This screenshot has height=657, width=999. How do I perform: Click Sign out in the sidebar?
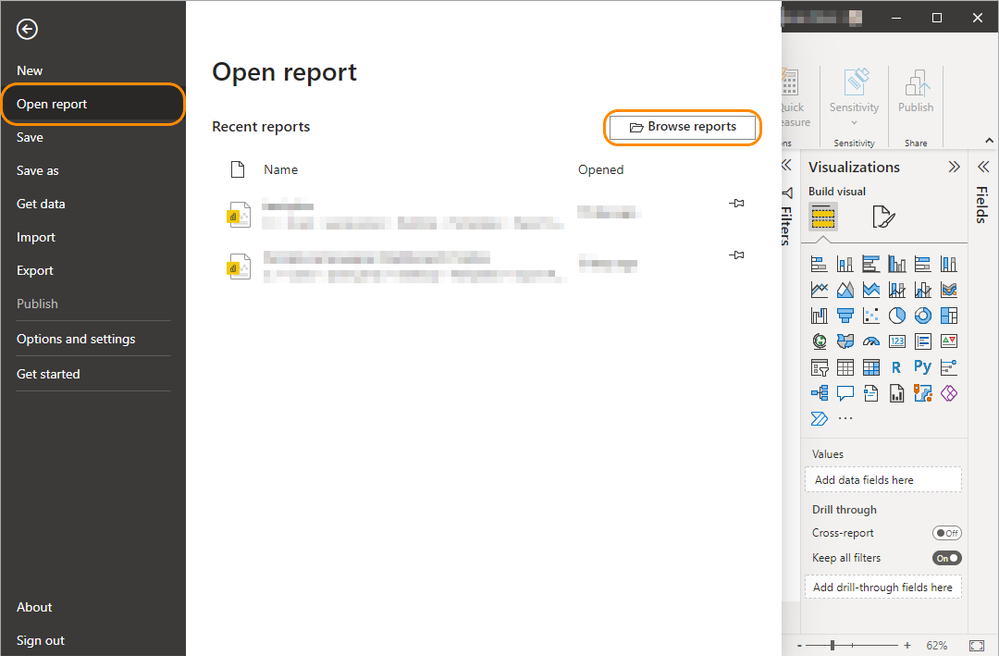click(41, 641)
